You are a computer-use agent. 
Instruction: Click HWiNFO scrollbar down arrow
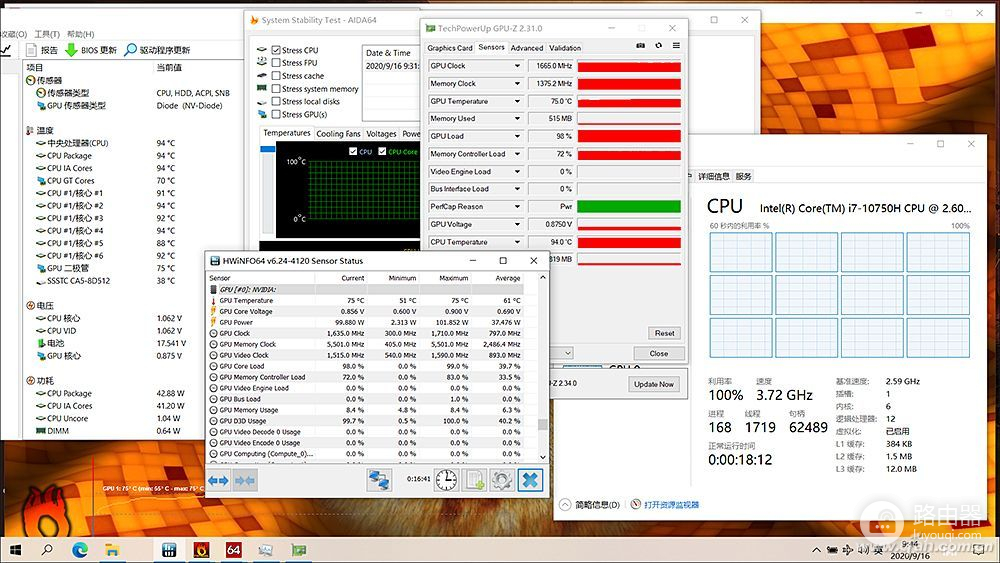[543, 457]
